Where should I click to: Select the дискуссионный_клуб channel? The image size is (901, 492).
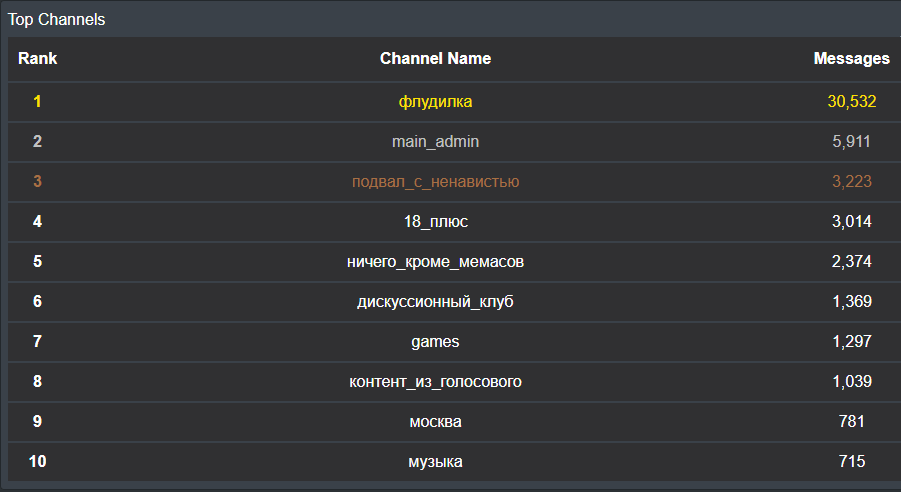[x=435, y=302]
